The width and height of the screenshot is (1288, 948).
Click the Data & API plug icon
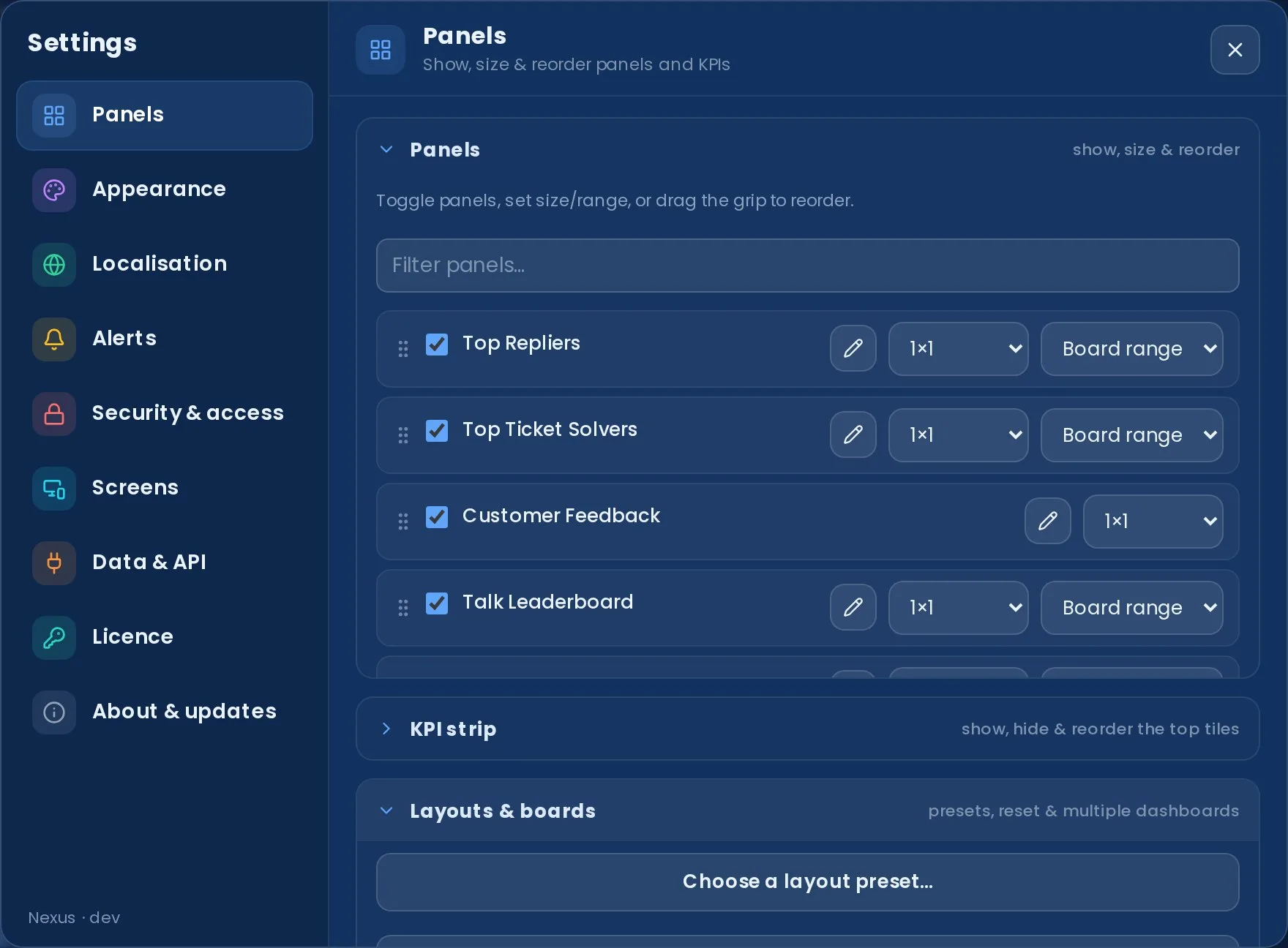54,563
